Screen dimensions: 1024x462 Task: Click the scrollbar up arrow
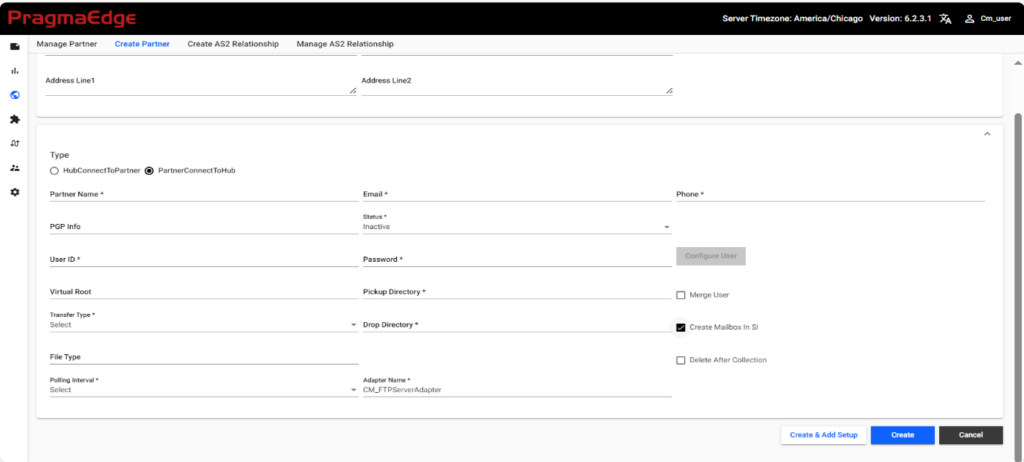coord(1017,63)
